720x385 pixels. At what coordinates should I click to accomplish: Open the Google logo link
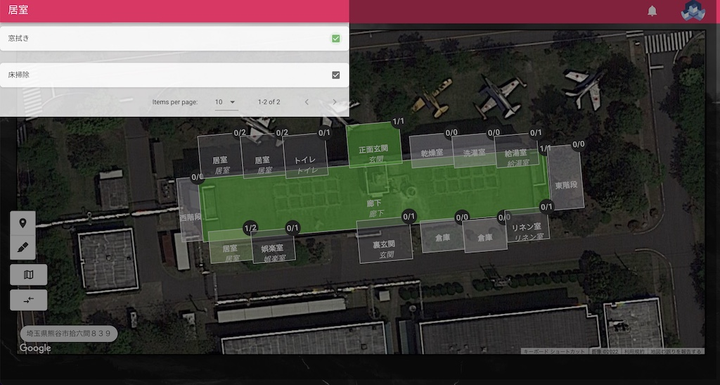(x=35, y=348)
